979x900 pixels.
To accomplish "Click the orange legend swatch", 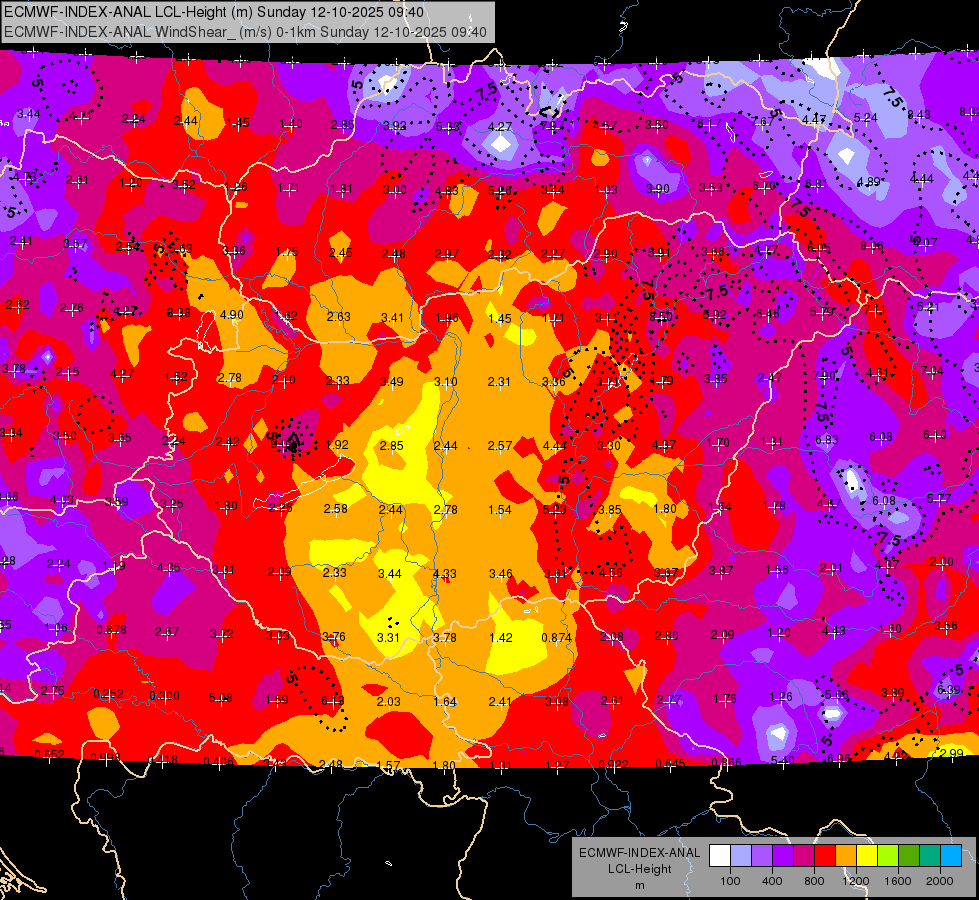I will point(846,856).
